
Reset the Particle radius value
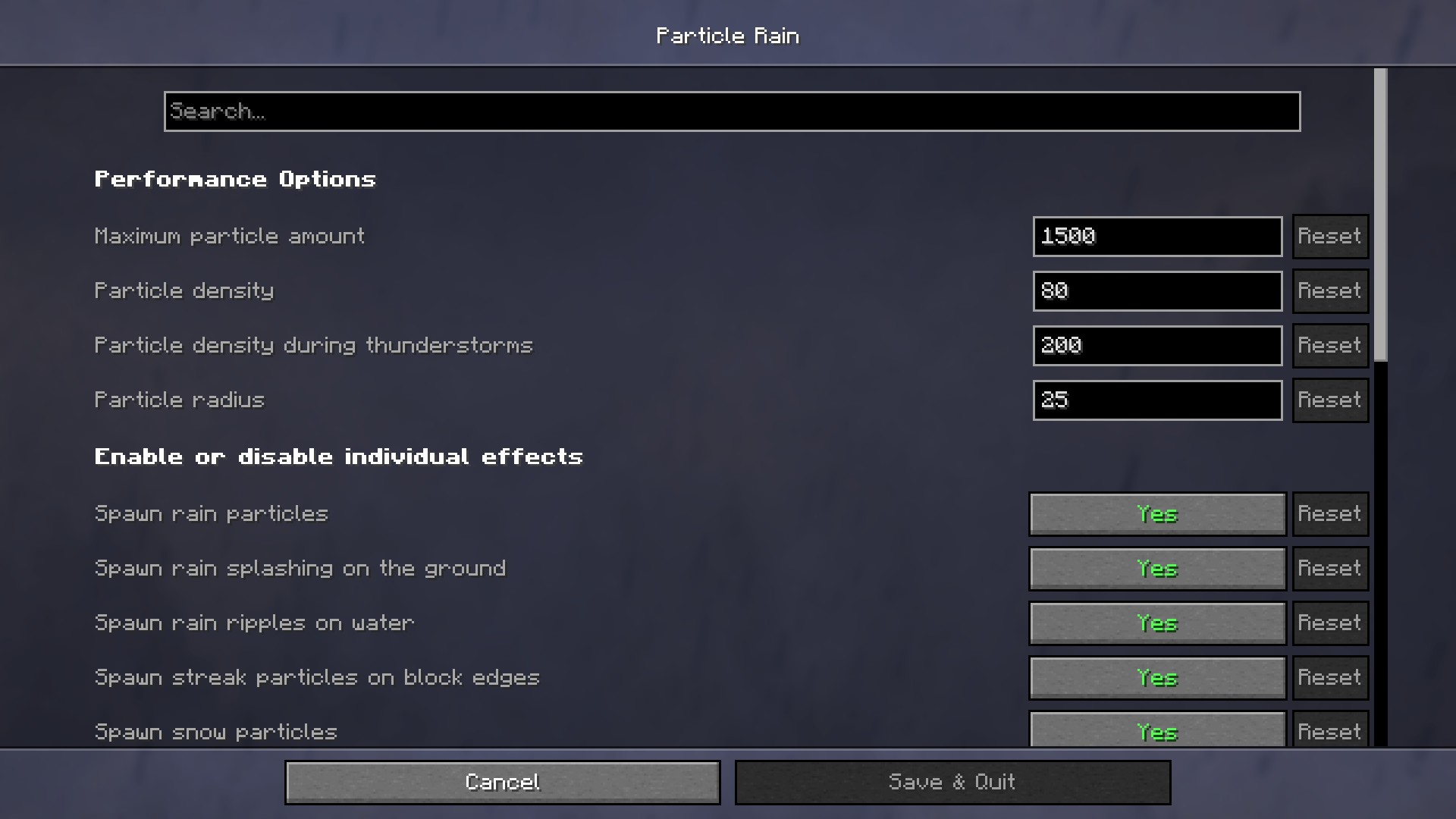pos(1330,400)
